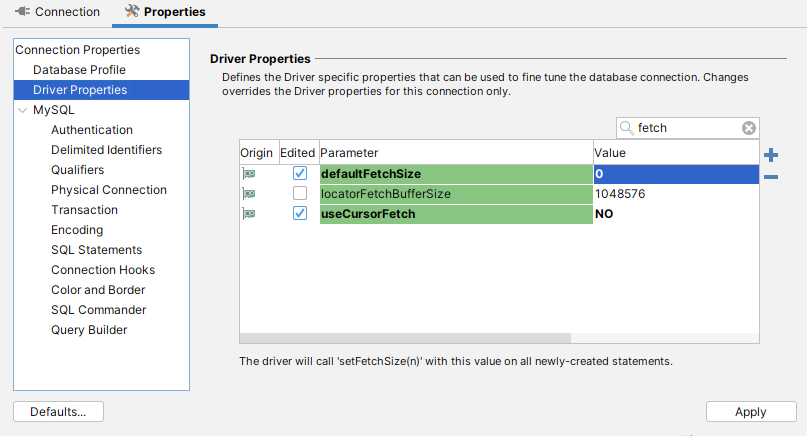Uncheck the useCursorFetch Edited checkbox
The width and height of the screenshot is (807, 436).
click(299, 214)
